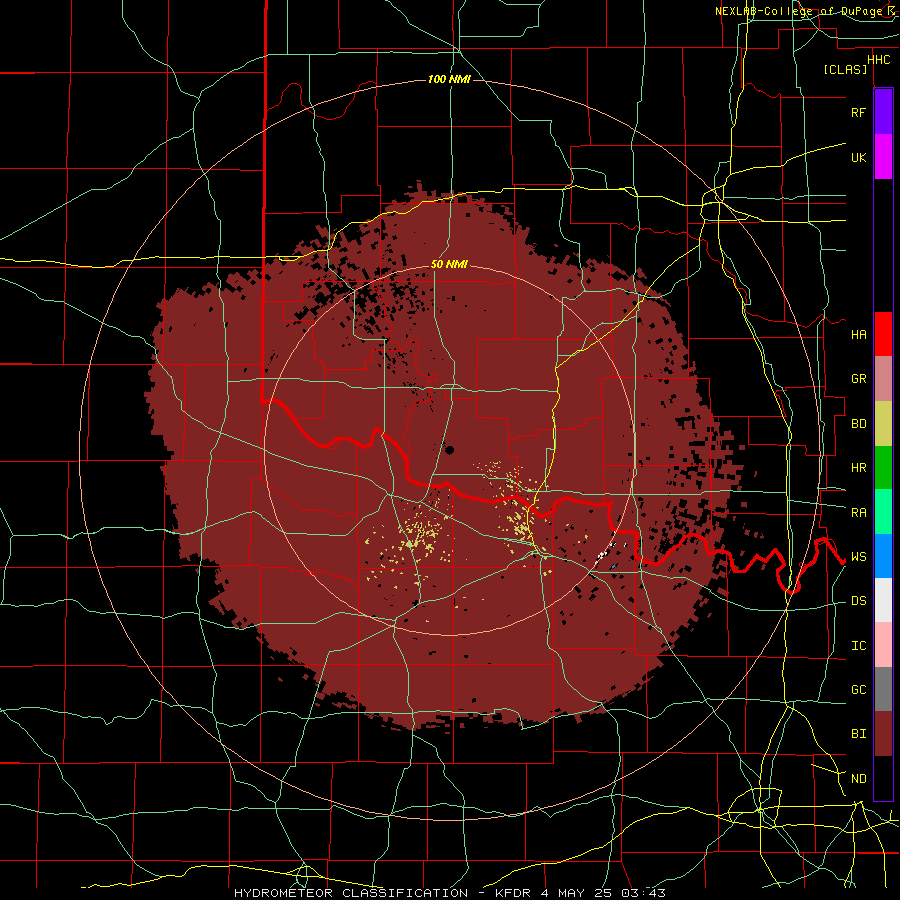Image resolution: width=900 pixels, height=900 pixels.
Task: Click the red HA color swatch
Action: coord(883,334)
